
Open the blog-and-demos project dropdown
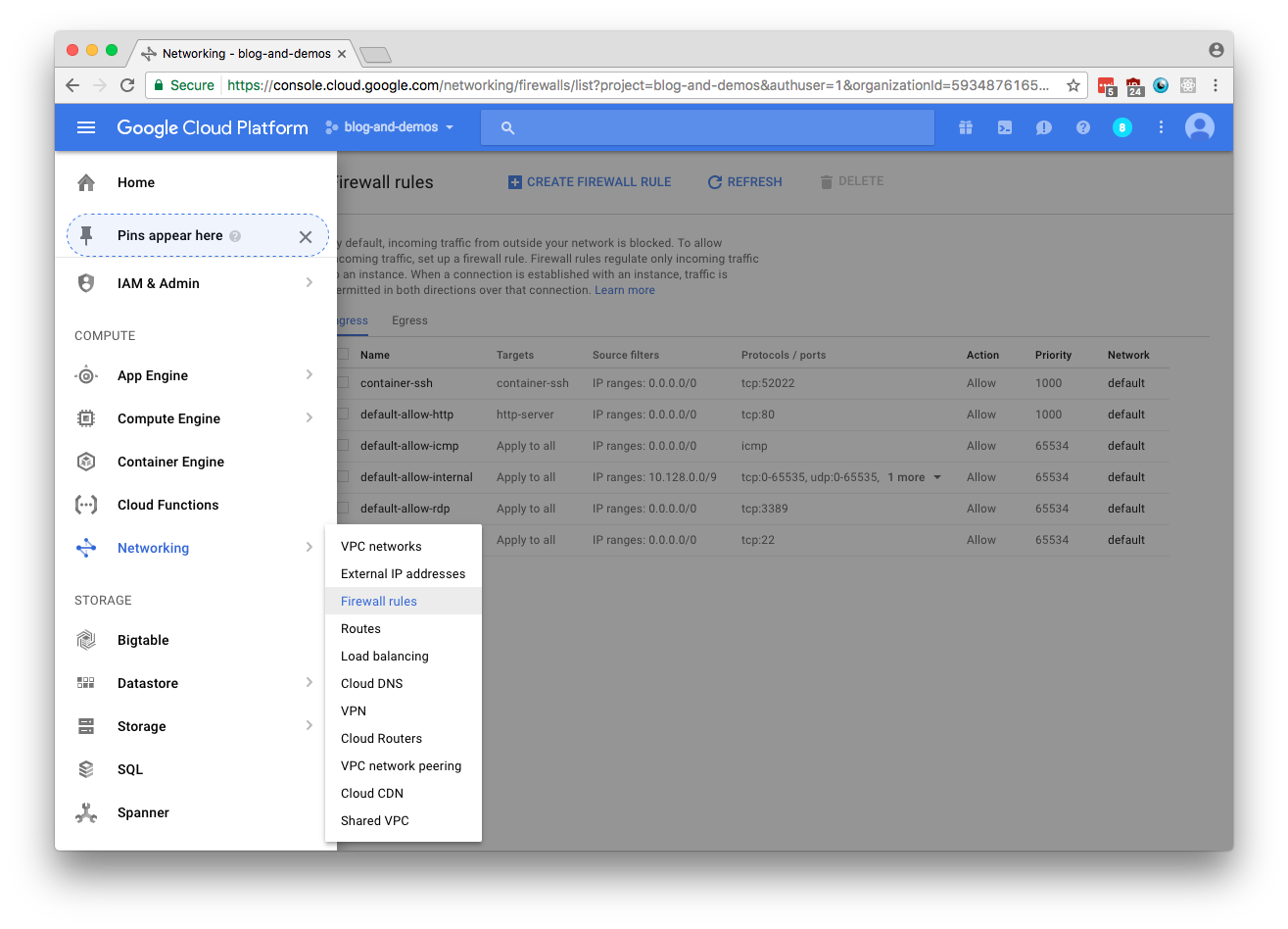point(390,127)
